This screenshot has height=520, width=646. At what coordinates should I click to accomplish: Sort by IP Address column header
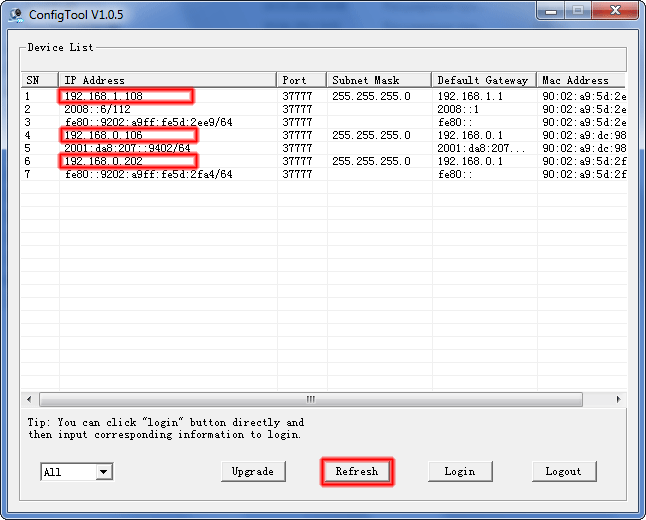pyautogui.click(x=167, y=80)
